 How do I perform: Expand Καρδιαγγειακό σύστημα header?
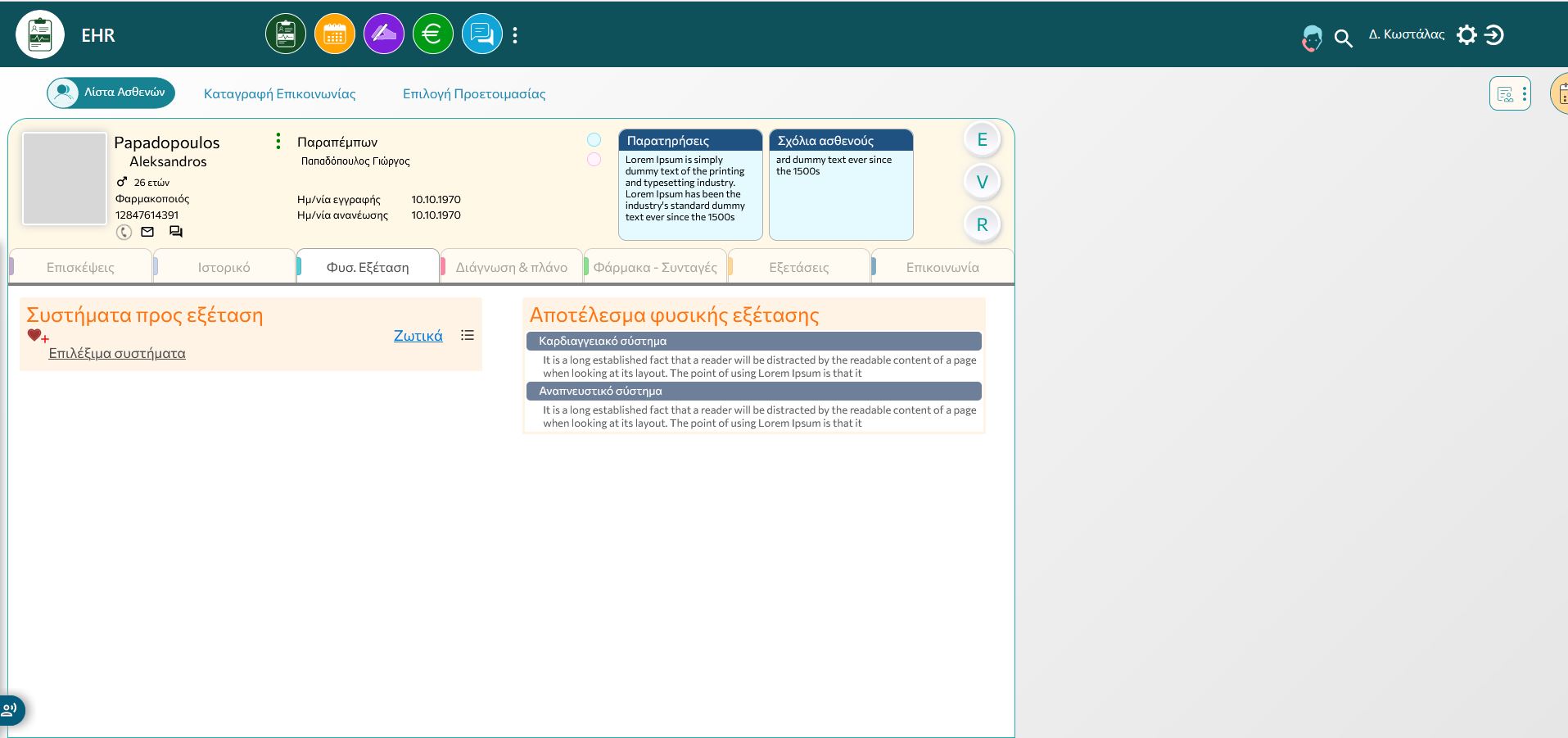pos(754,341)
